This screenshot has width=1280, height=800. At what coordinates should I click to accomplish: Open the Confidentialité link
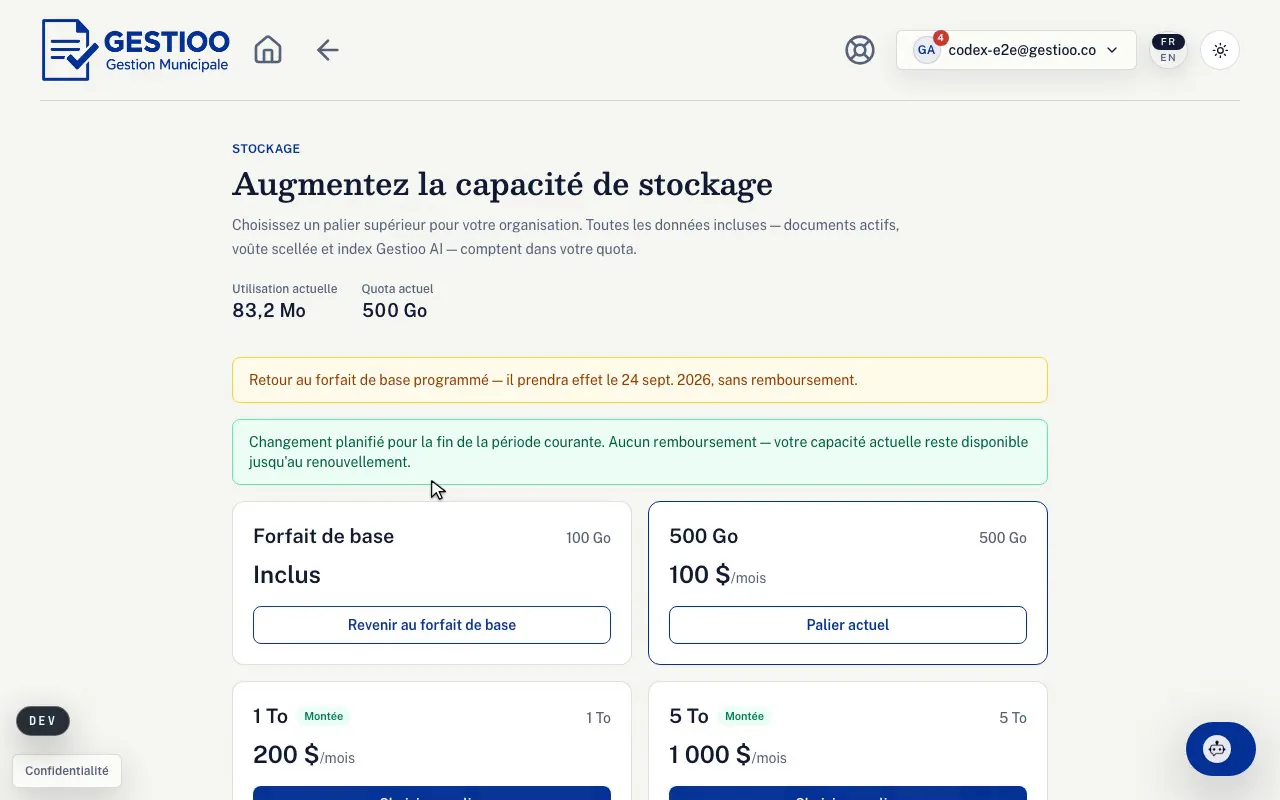coord(67,771)
